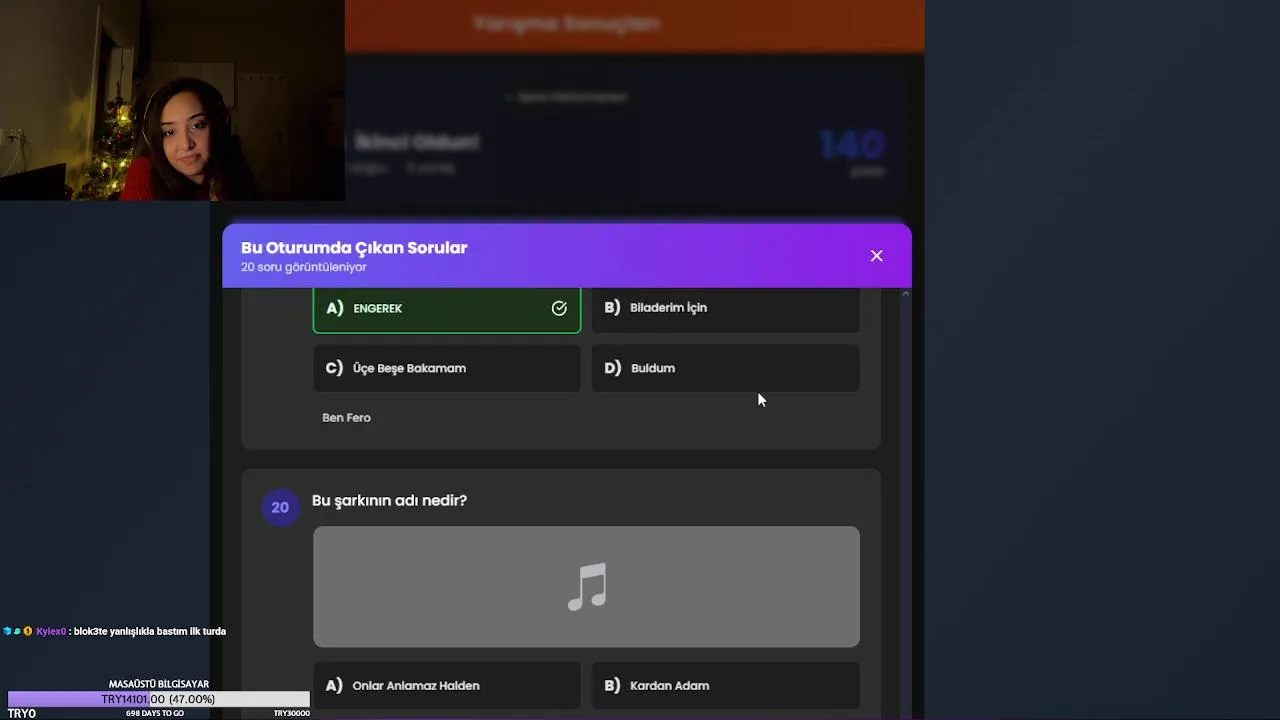Select answer D) Buldum
This screenshot has width=1280, height=720.
[726, 368]
